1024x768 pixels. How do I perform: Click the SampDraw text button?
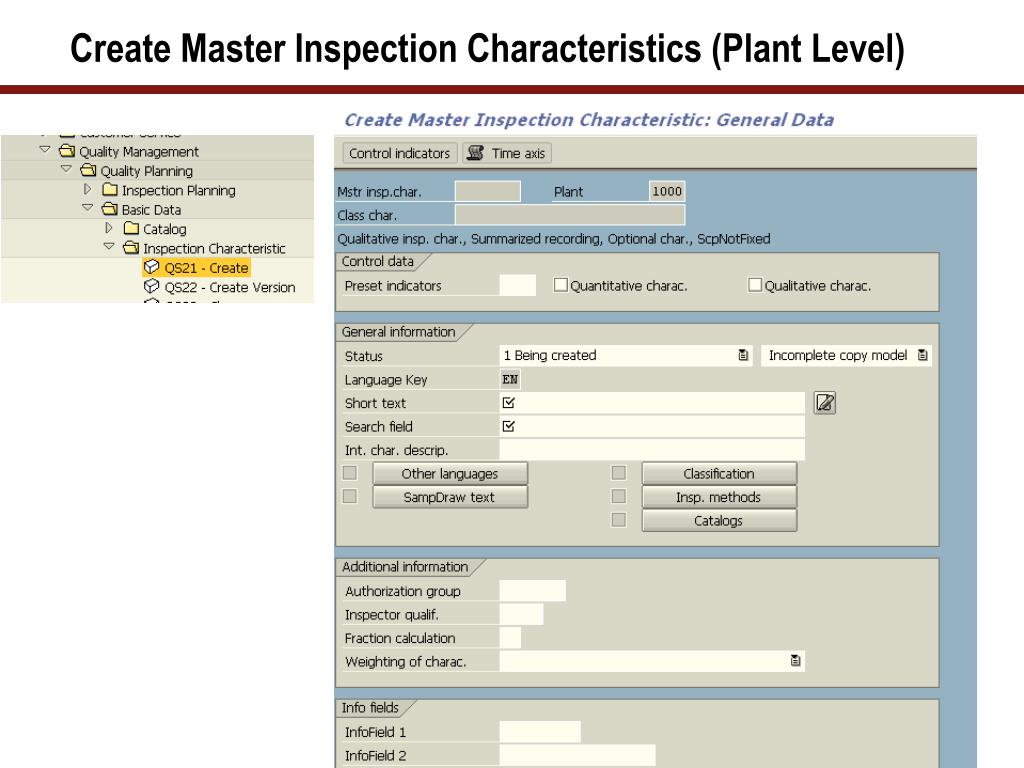pyautogui.click(x=450, y=497)
